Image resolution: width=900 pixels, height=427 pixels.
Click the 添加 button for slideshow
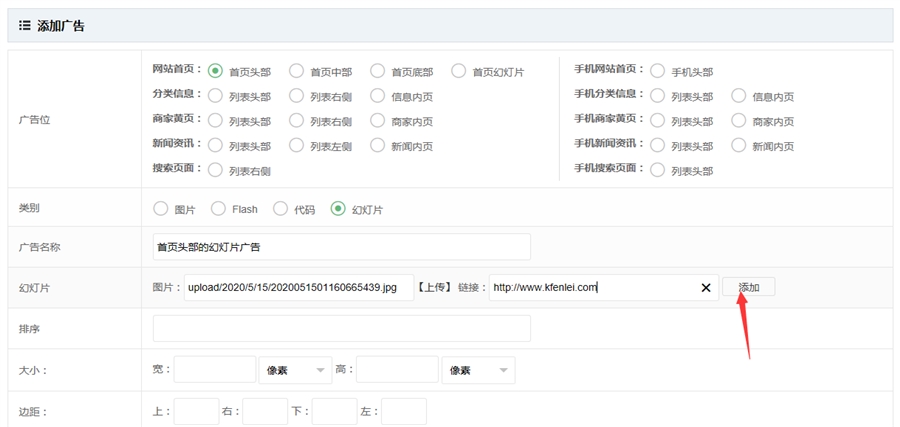[x=748, y=287]
